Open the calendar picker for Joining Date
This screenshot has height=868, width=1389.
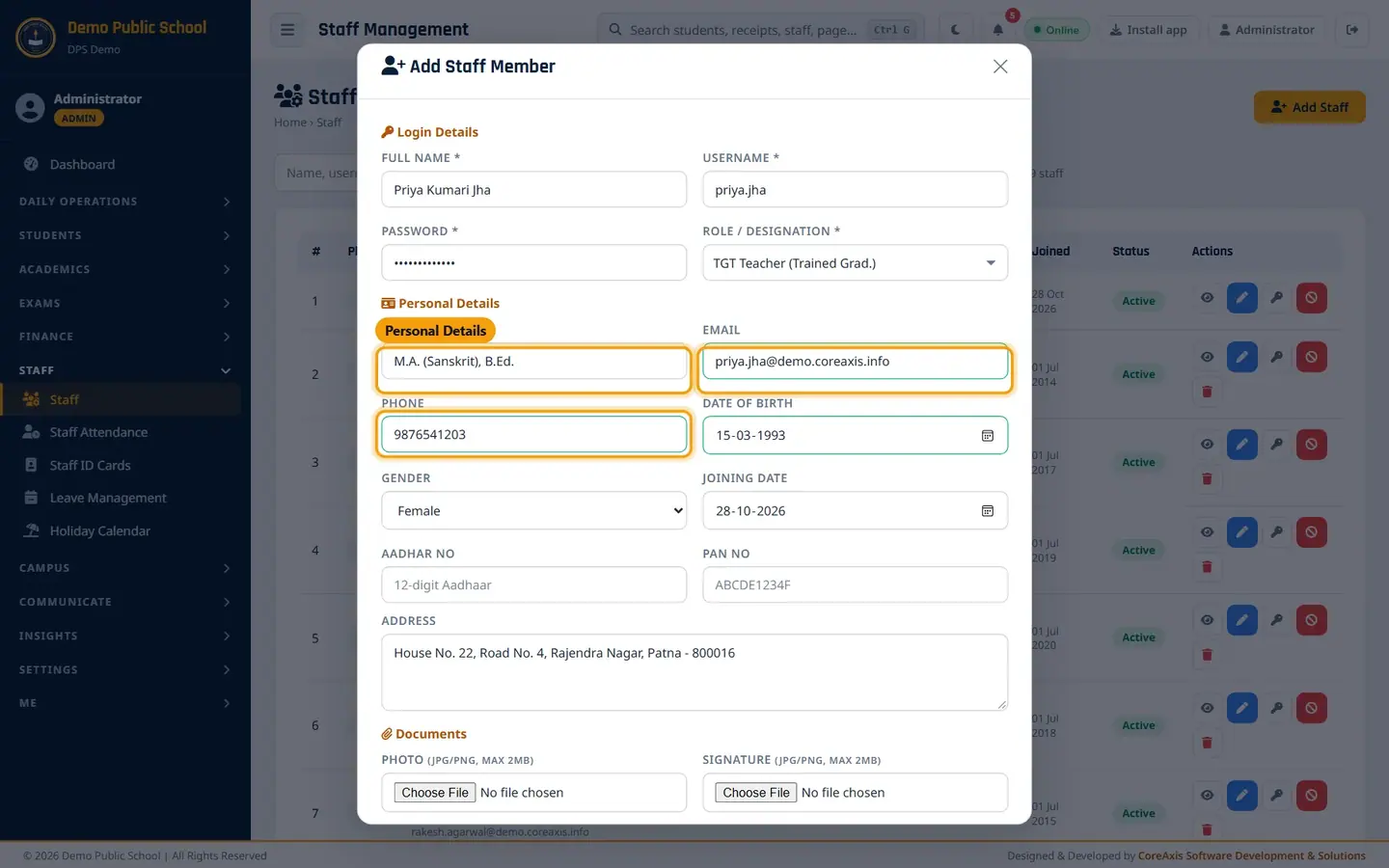[x=988, y=511]
